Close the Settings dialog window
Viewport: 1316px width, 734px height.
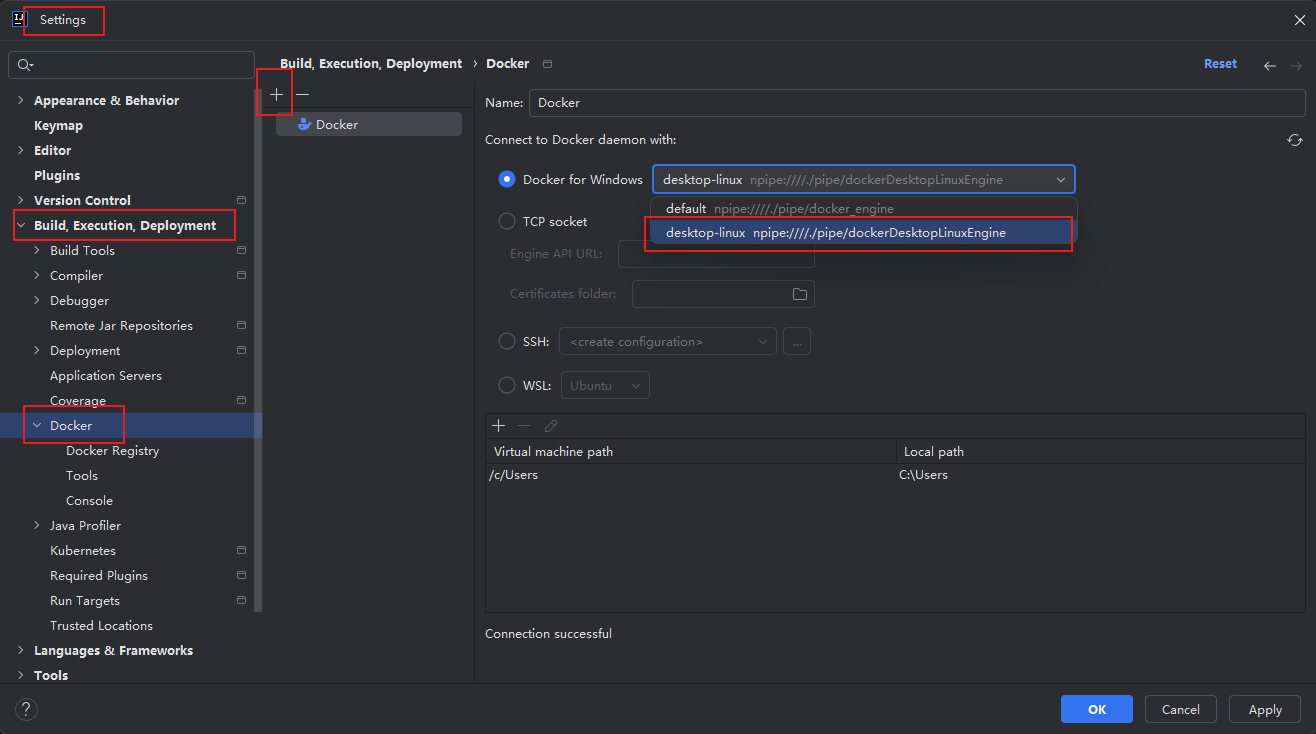pos(1298,19)
